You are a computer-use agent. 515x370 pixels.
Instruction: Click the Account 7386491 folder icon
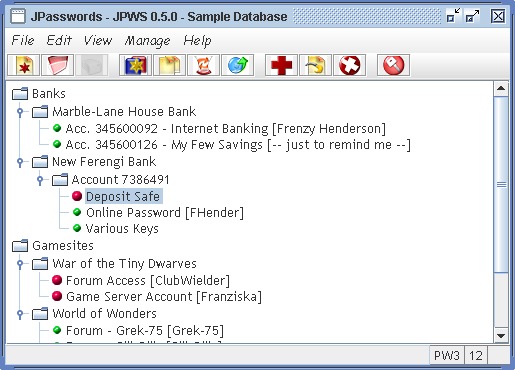tap(60, 180)
